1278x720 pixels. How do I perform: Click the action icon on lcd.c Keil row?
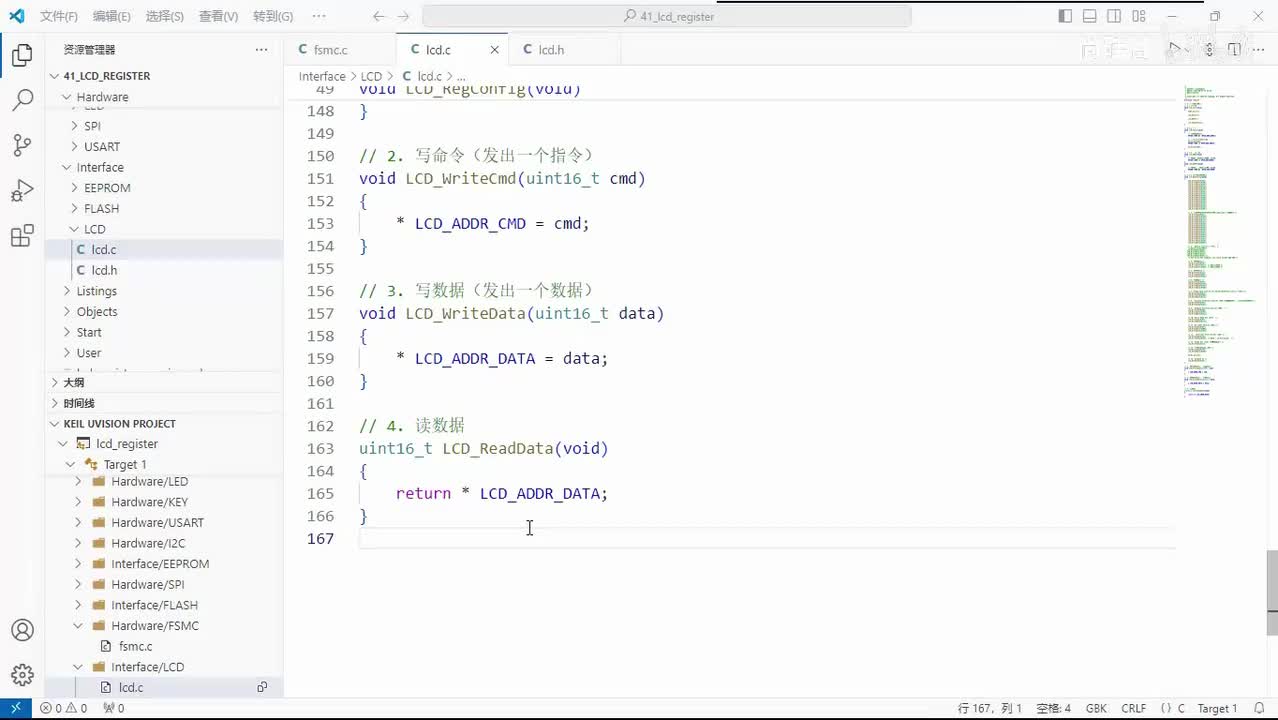pos(262,687)
